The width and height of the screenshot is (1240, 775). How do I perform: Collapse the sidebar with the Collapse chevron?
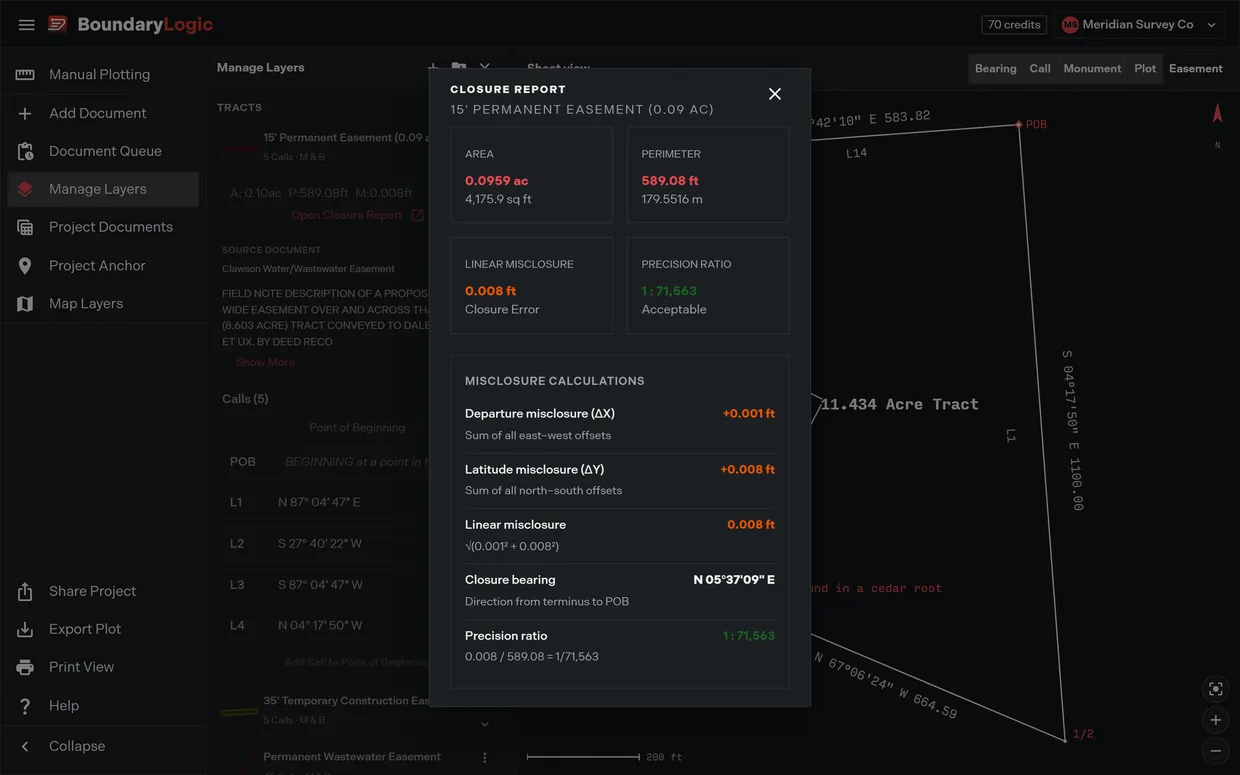25,747
